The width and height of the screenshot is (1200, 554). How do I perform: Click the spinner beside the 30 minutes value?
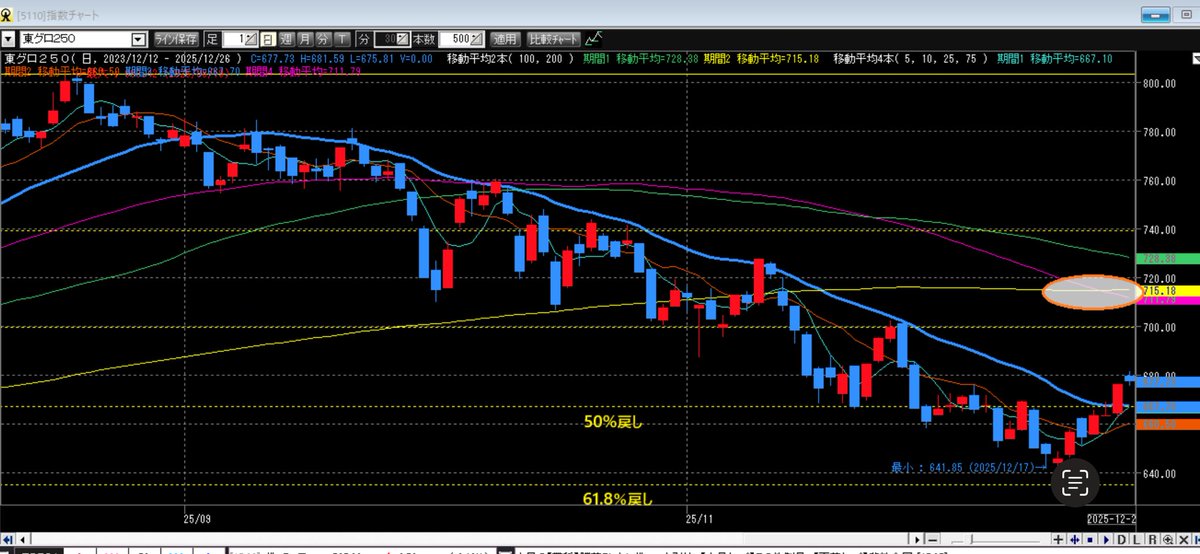click(403, 39)
